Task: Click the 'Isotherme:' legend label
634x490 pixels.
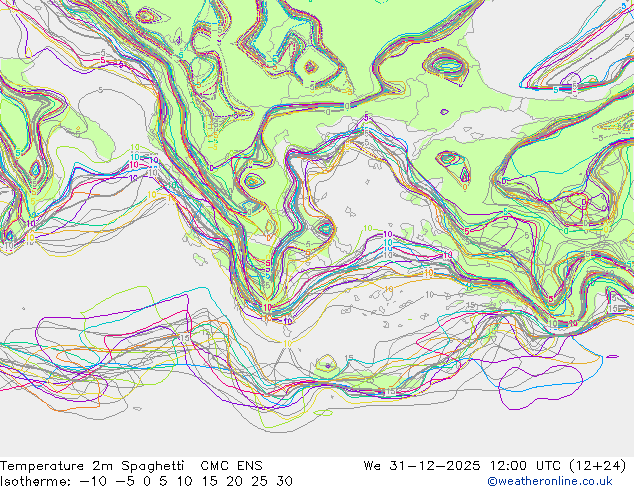Action: pos(36,482)
